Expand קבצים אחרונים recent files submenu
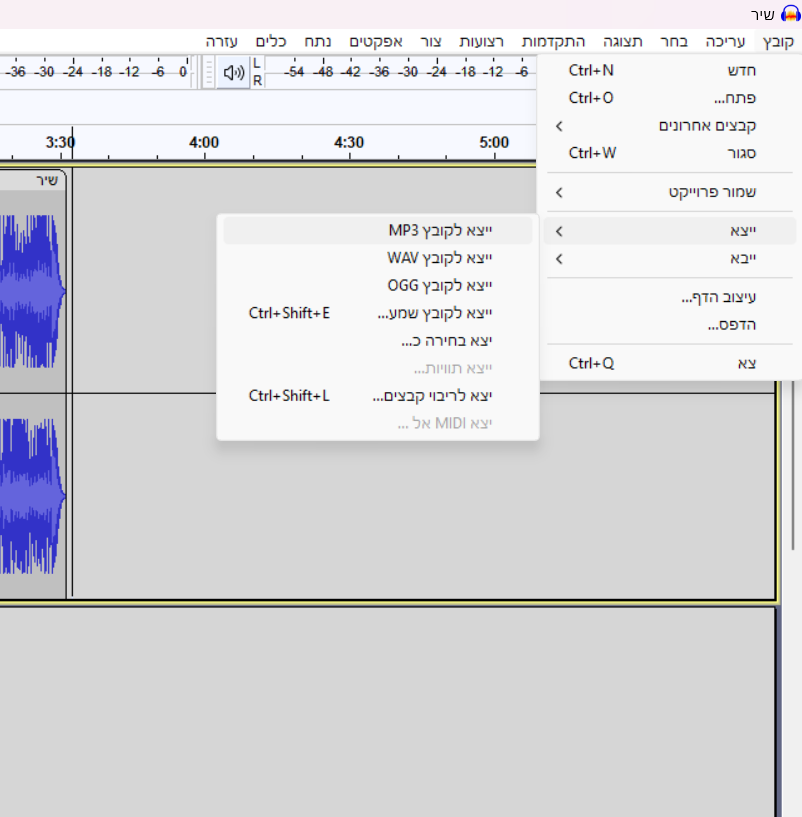Viewport: 802px width, 817px height. pyautogui.click(x=670, y=126)
